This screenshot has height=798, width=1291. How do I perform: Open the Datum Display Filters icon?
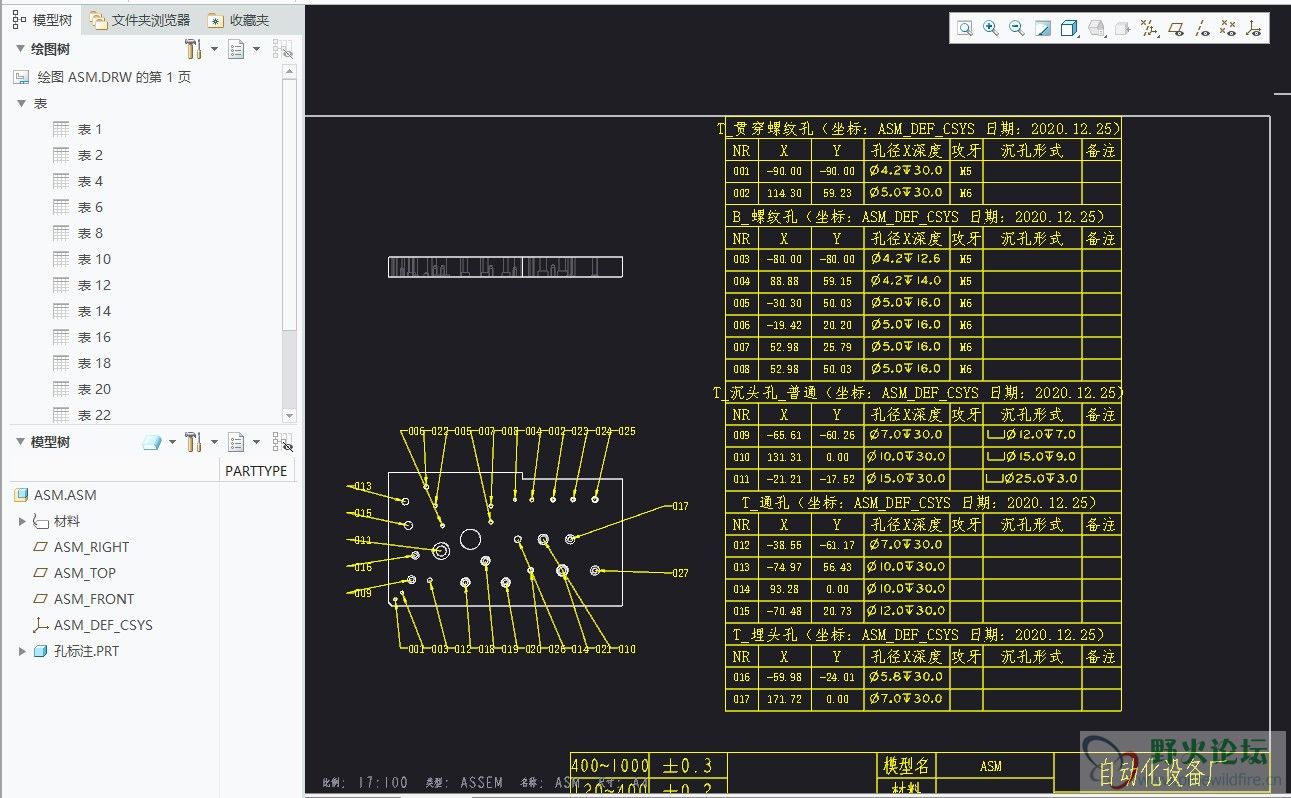(1149, 29)
